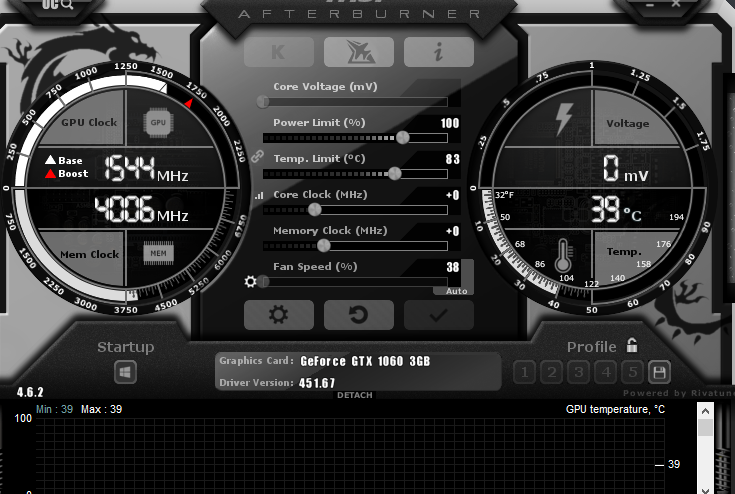Viewport: 735px width, 494px height.
Task: Click the information 'i' button
Action: pos(439,52)
